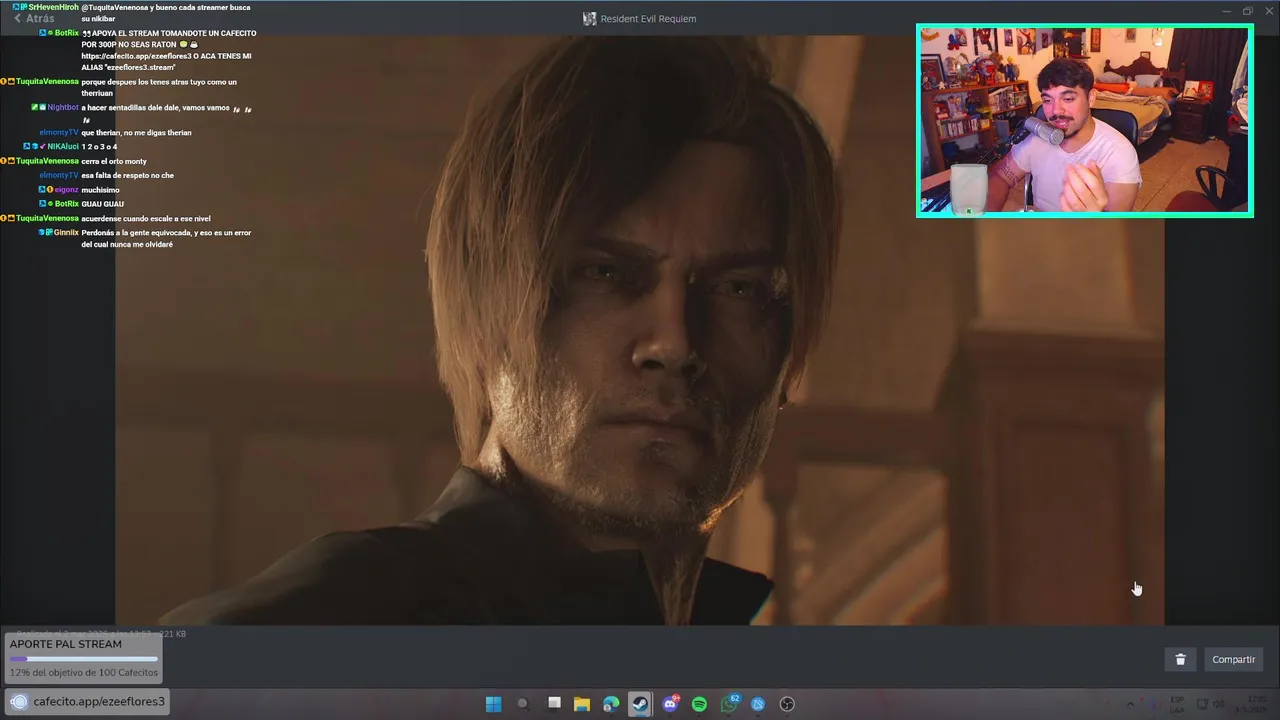Go back with the Atrás button
This screenshot has height=720, width=1280.
(33, 18)
